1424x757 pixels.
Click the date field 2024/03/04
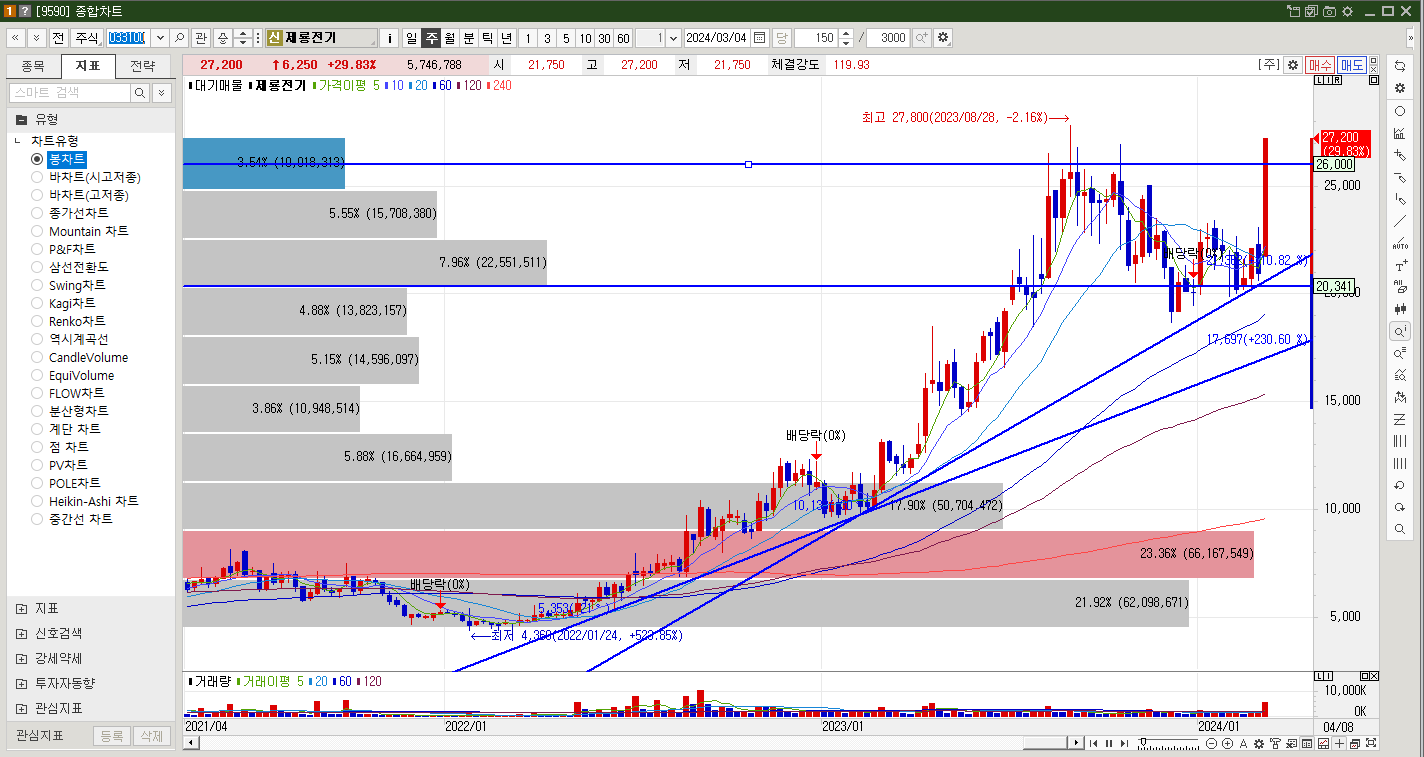[716, 38]
